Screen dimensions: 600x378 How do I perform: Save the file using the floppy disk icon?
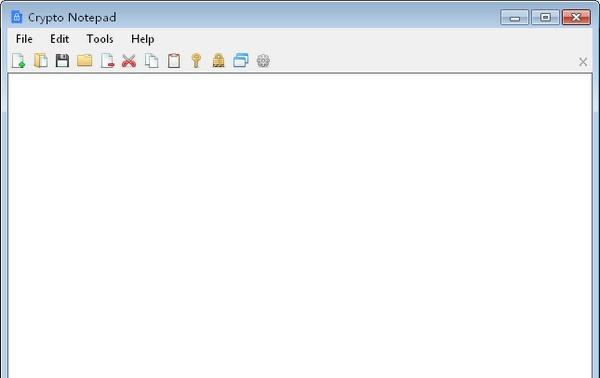62,61
